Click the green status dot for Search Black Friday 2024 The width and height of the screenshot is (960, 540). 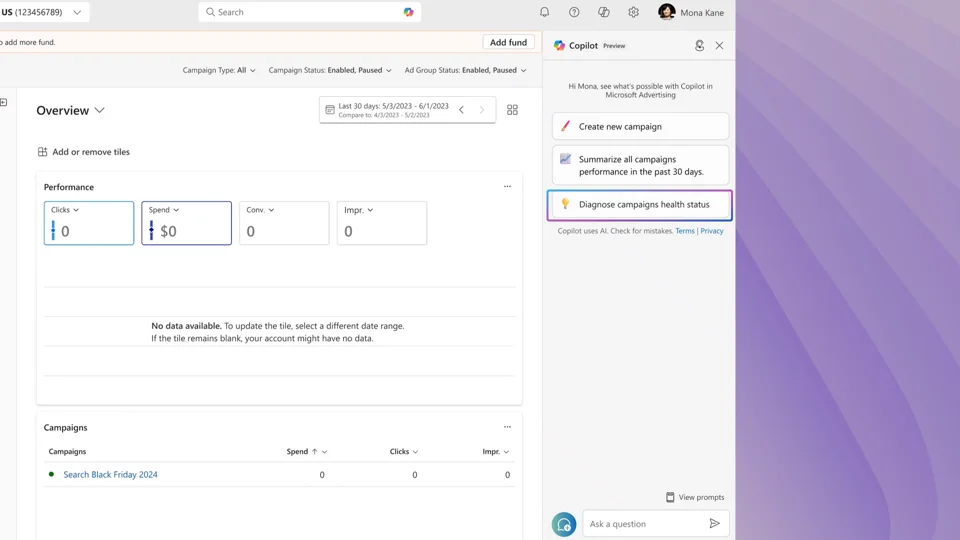(51, 474)
